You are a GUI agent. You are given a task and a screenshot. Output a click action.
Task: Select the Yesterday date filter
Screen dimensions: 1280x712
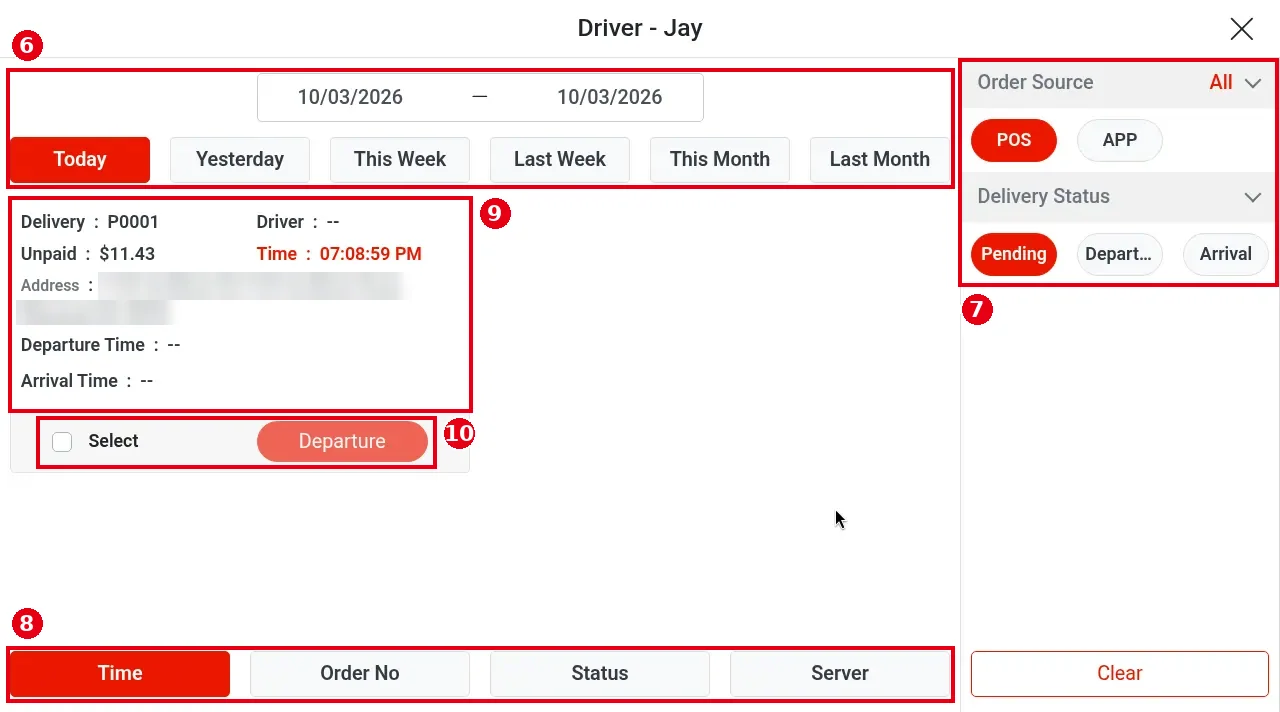(x=240, y=159)
